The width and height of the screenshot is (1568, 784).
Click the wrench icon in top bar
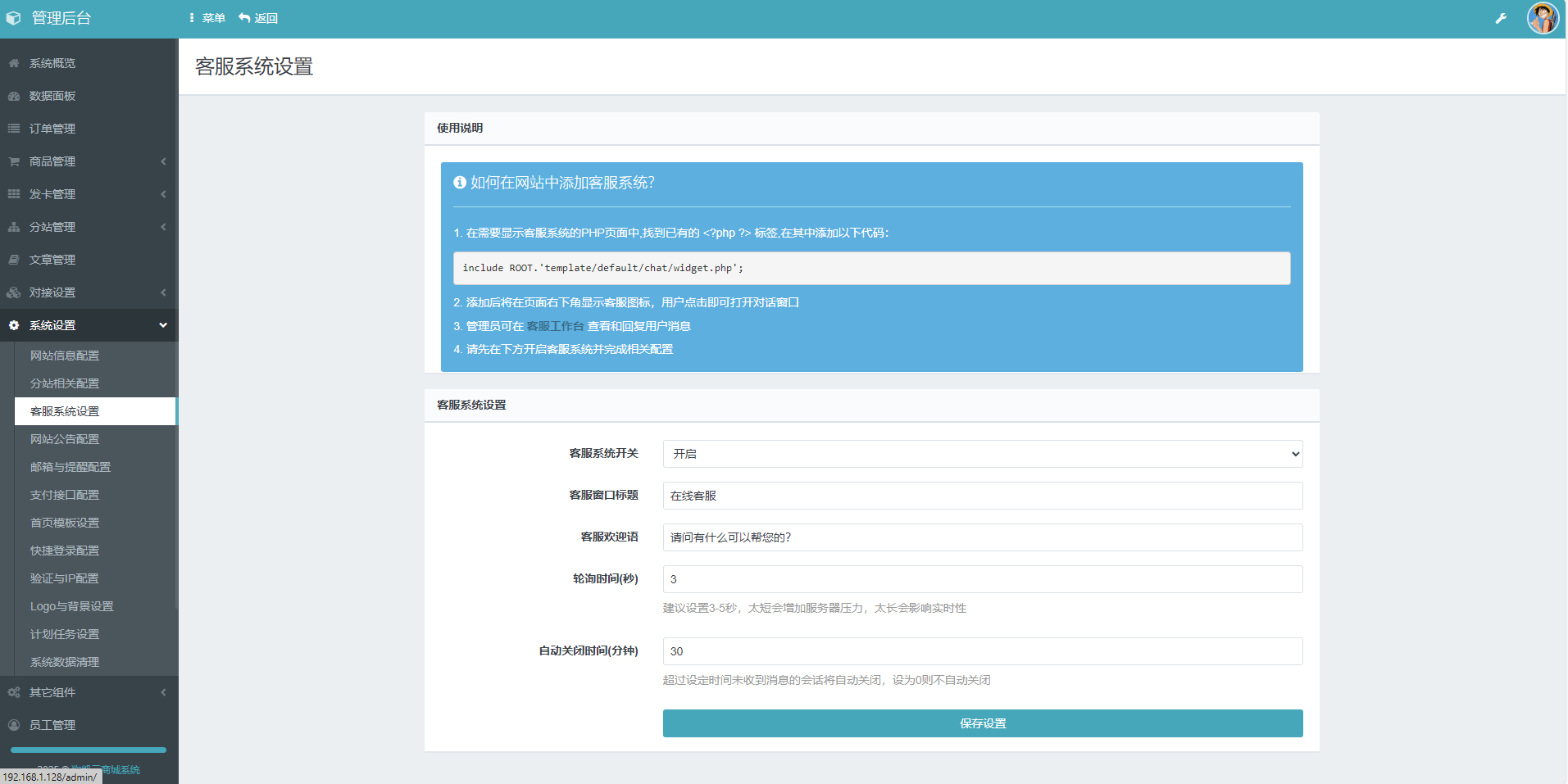[x=1501, y=18]
